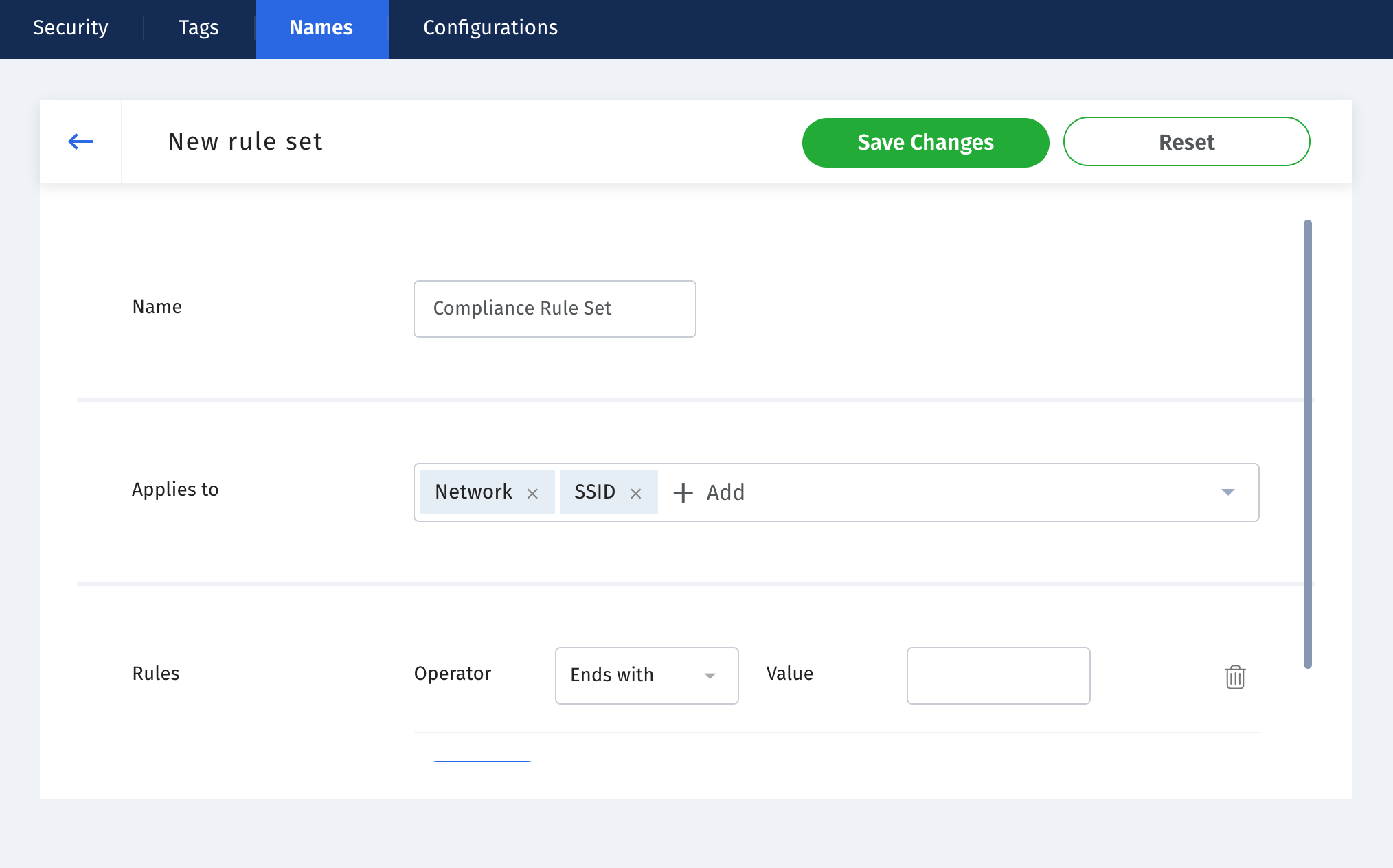
Task: Remove the Network tag
Action: coord(532,493)
